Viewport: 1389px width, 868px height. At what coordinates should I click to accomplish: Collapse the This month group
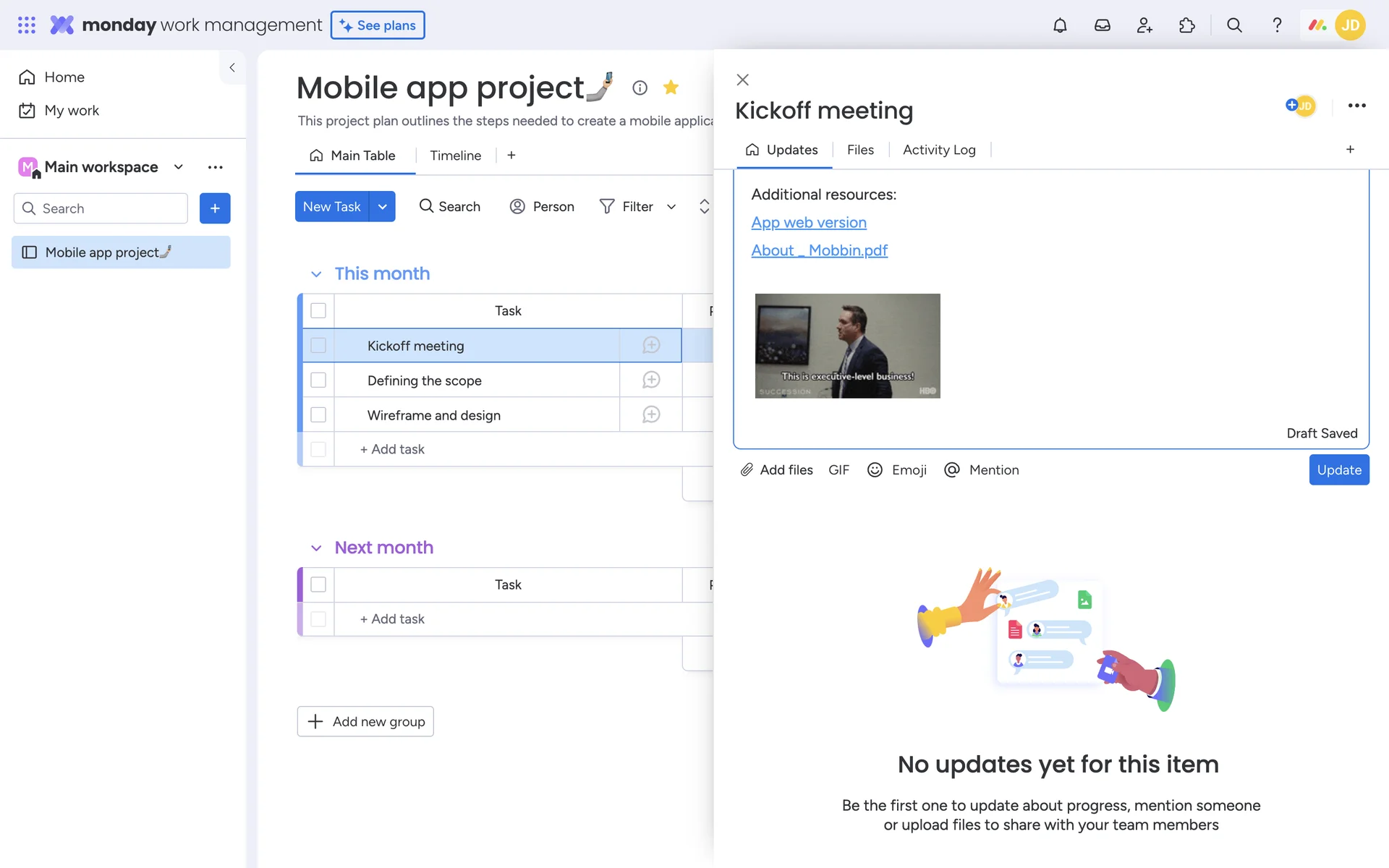[x=316, y=274]
